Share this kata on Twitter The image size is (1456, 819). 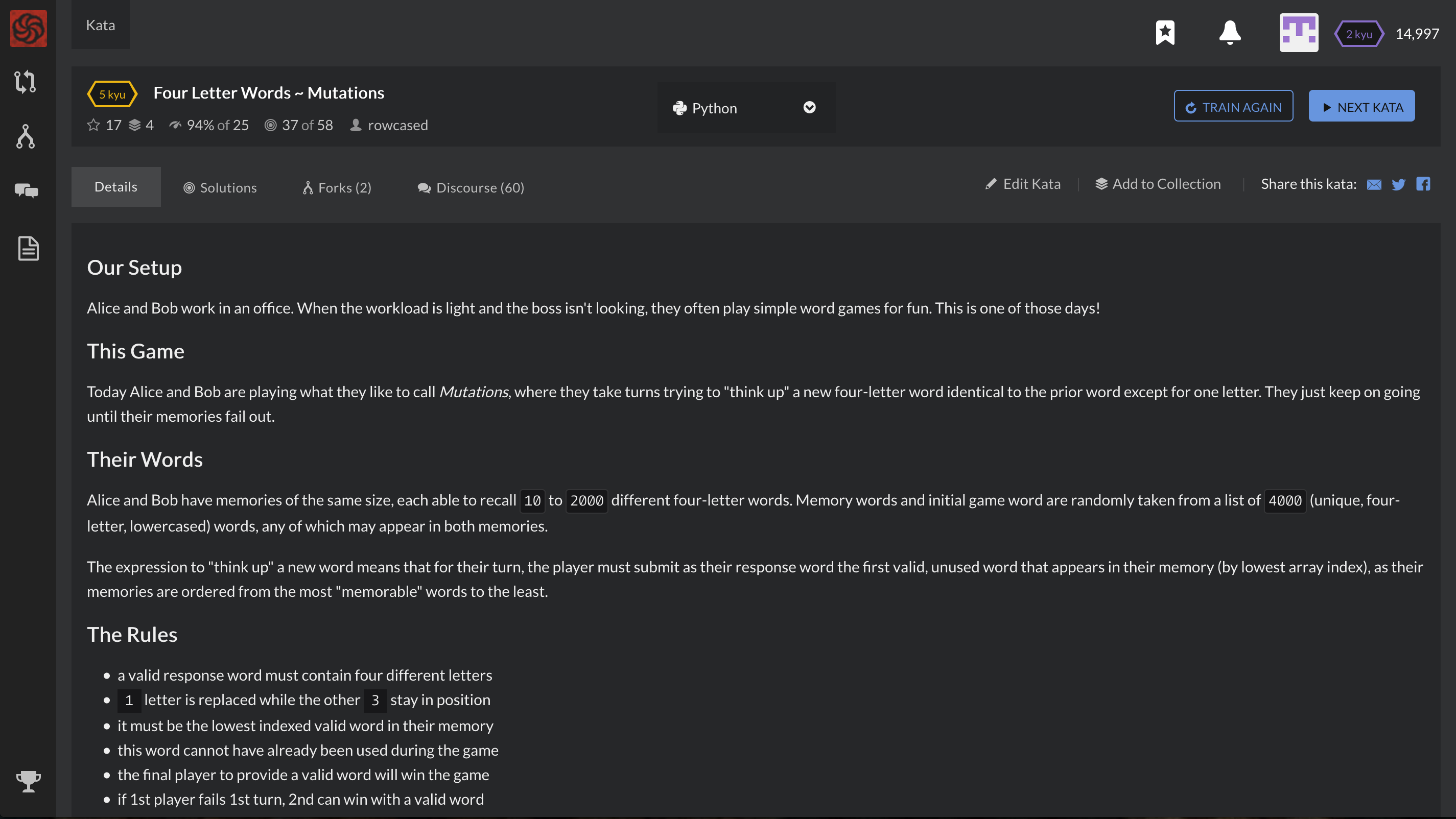pos(1398,185)
